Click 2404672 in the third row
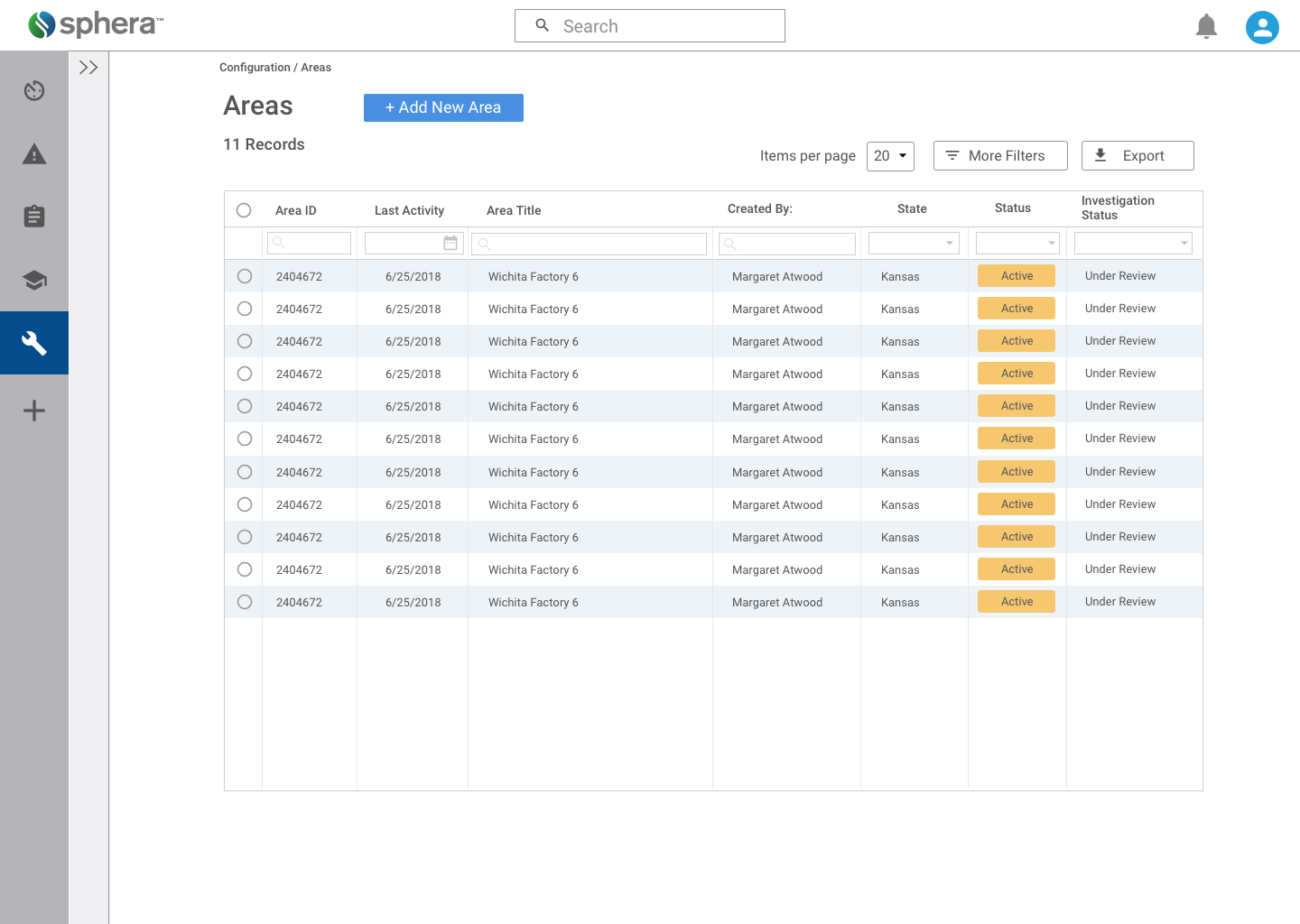Screen dimensions: 1300x924 [x=299, y=342]
